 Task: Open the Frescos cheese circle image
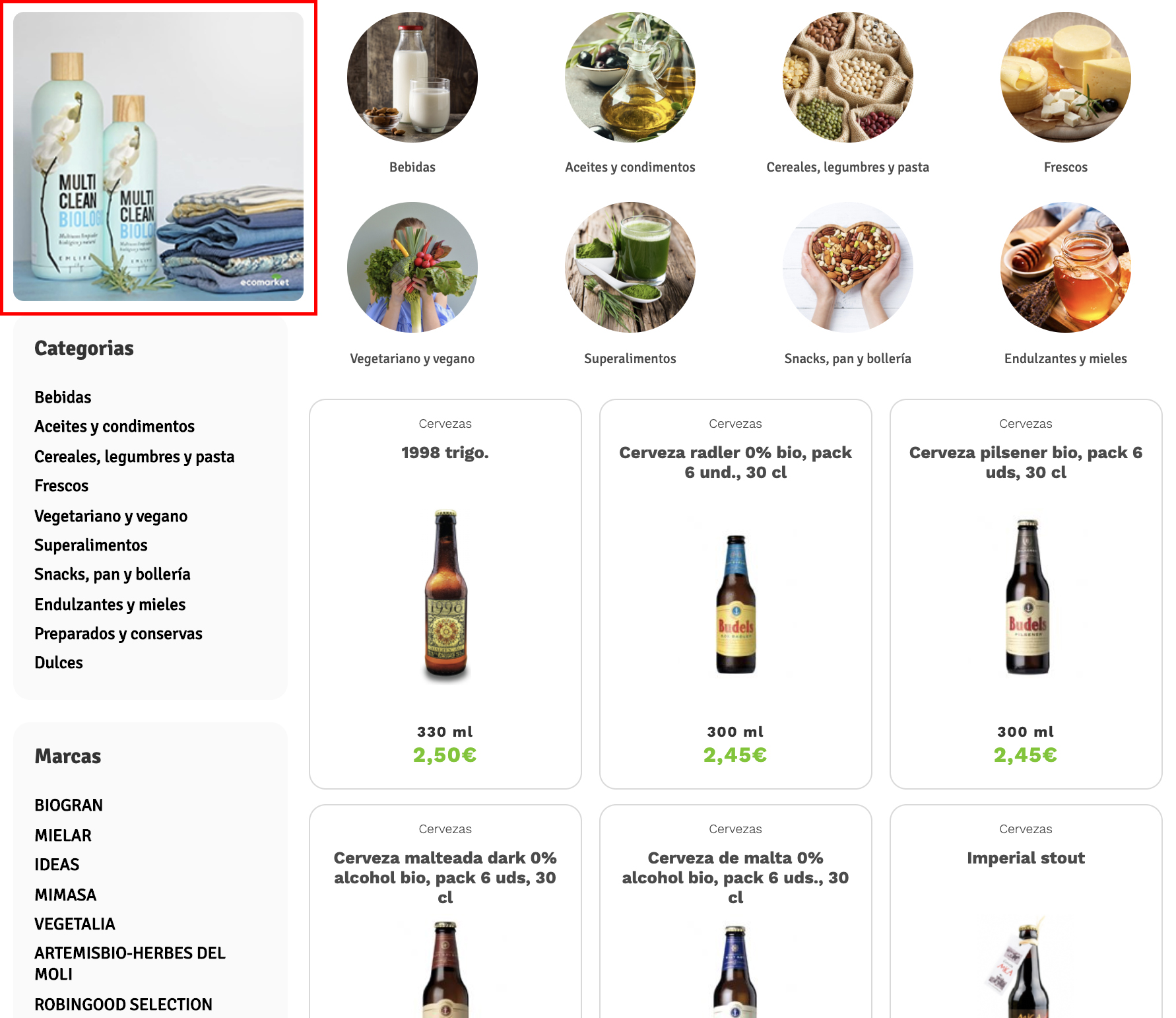(x=1066, y=77)
